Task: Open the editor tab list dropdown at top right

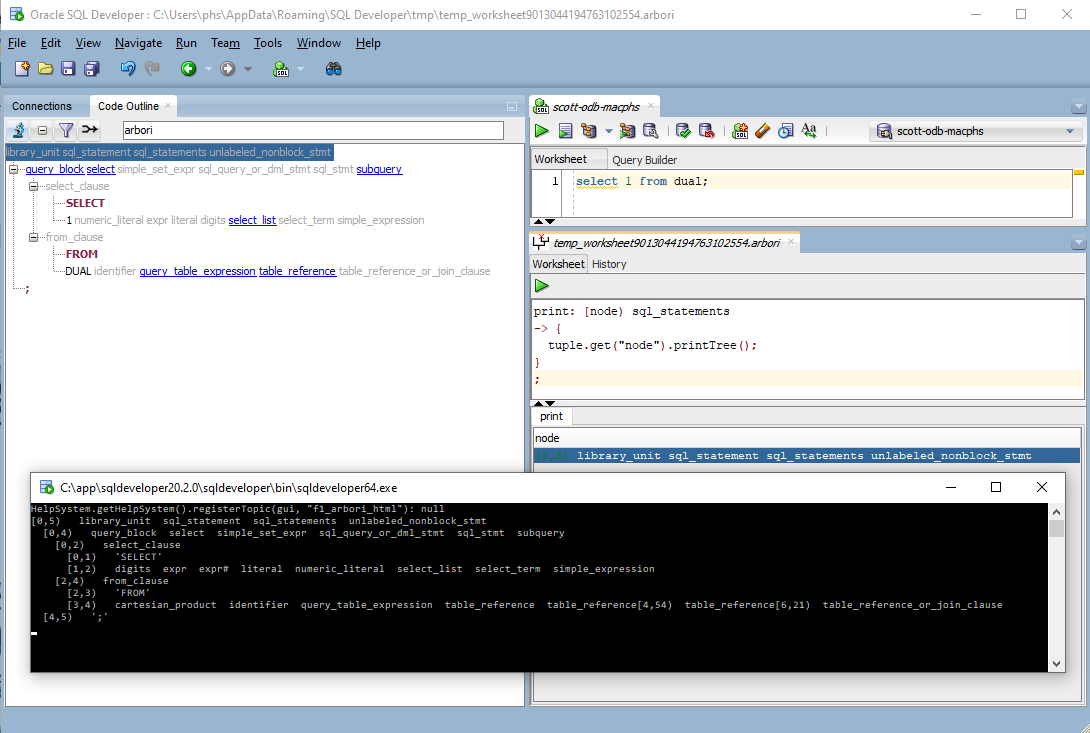Action: click(1078, 106)
